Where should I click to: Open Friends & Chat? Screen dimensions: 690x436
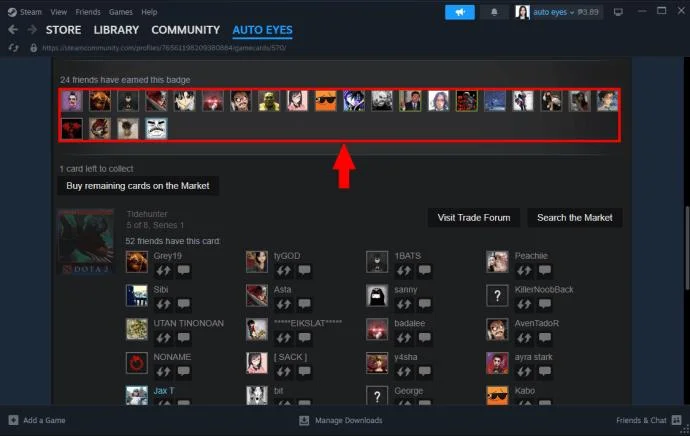pos(641,420)
